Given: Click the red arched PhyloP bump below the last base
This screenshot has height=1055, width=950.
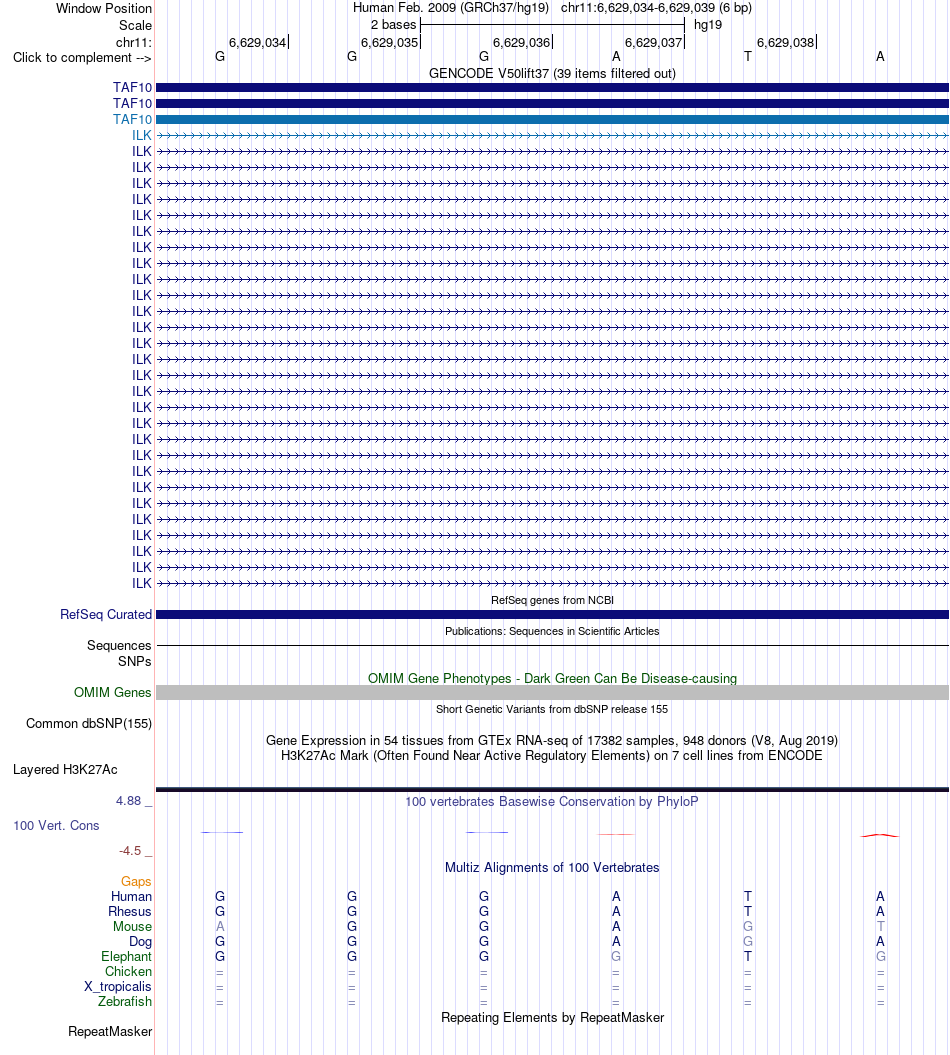Looking at the screenshot, I should coord(879,836).
